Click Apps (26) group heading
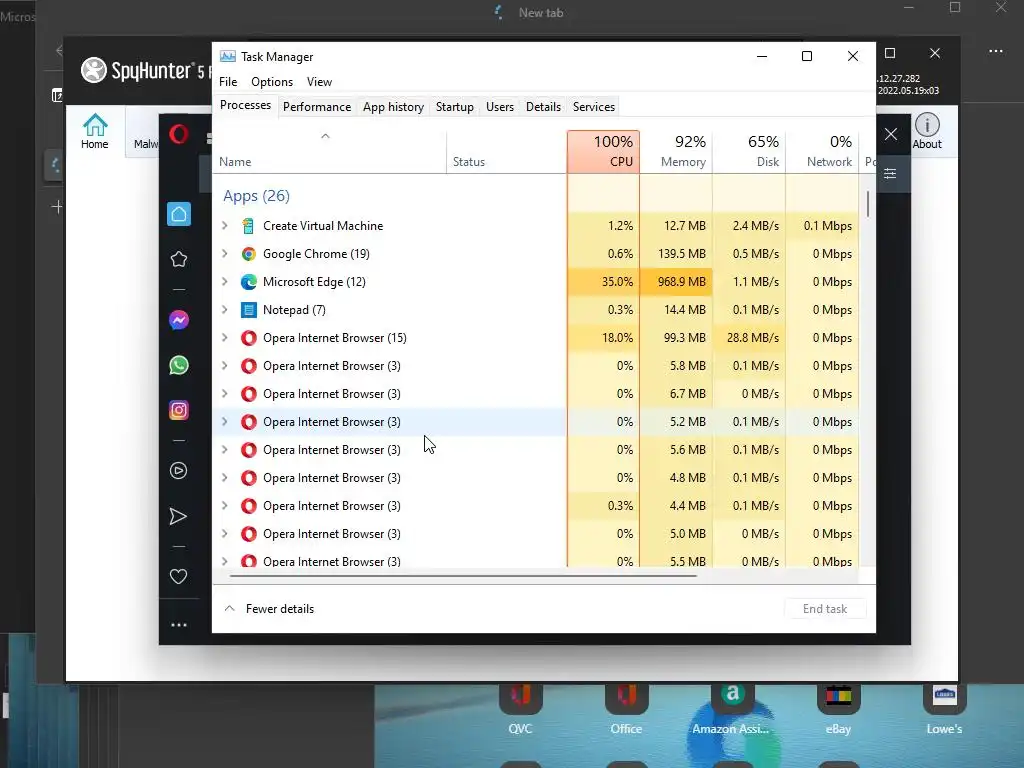 (x=256, y=196)
